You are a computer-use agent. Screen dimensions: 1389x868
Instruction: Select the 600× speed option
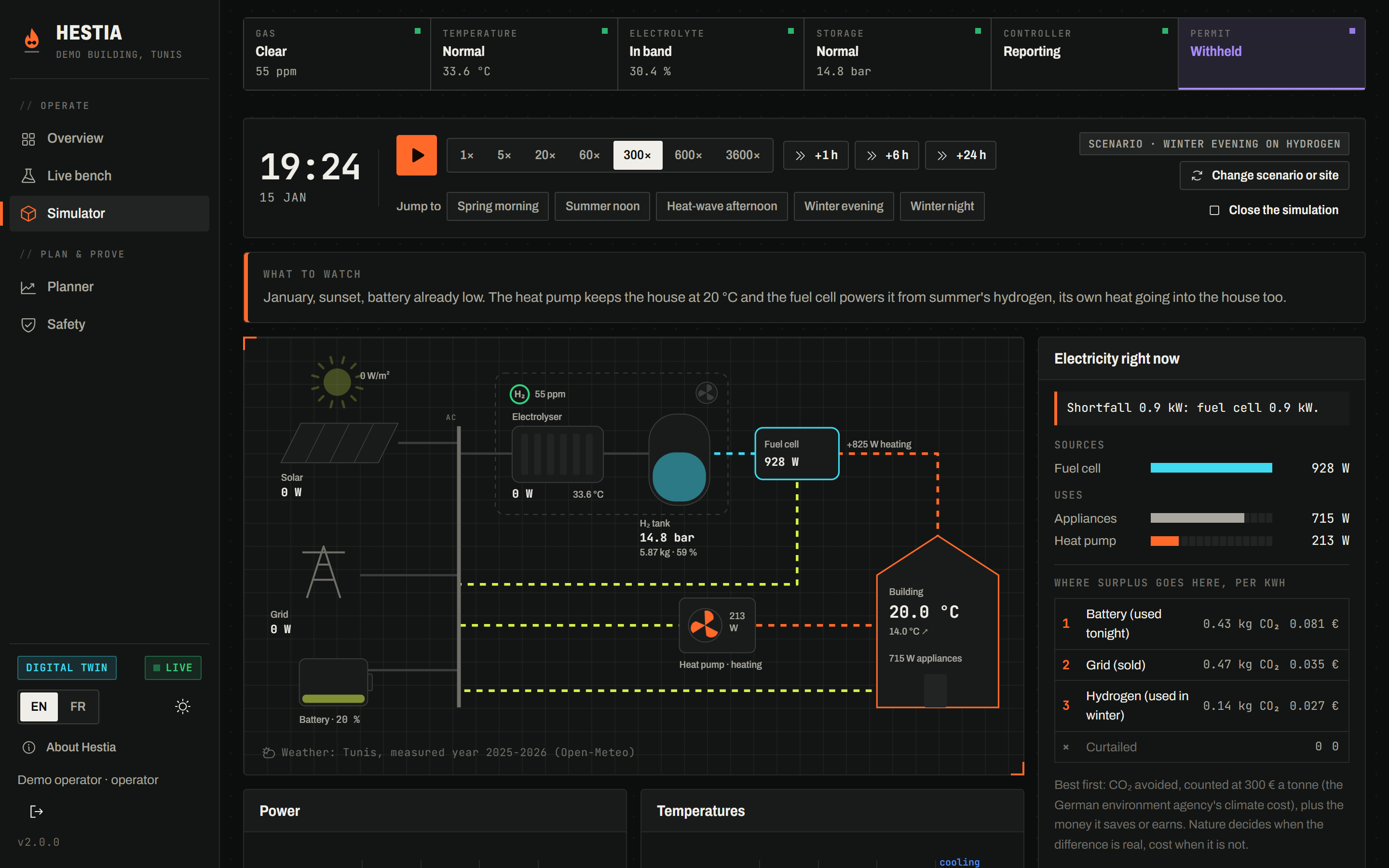coord(688,155)
